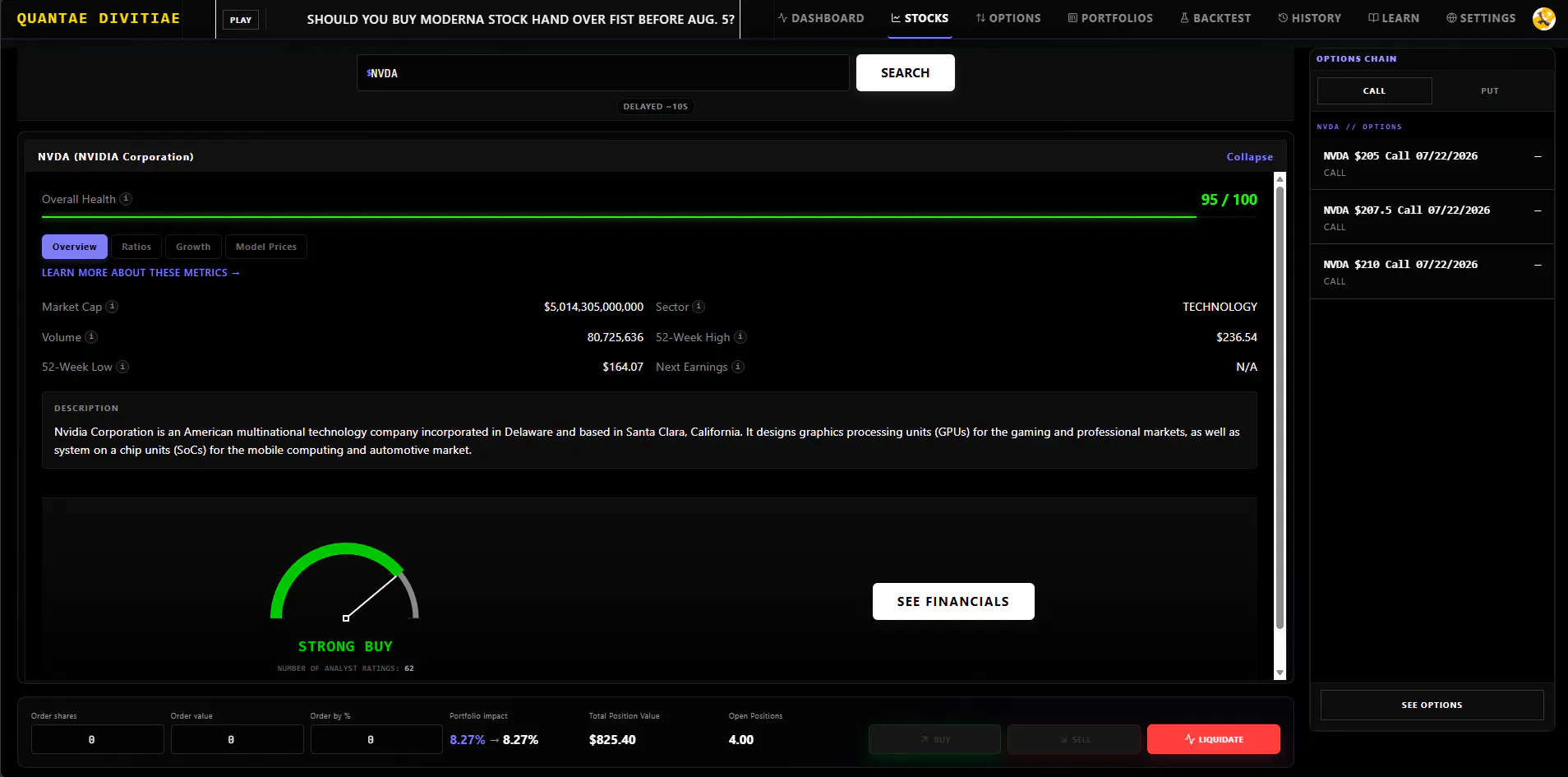Click the SELL button
This screenshot has height=777, width=1568.
1074,739
